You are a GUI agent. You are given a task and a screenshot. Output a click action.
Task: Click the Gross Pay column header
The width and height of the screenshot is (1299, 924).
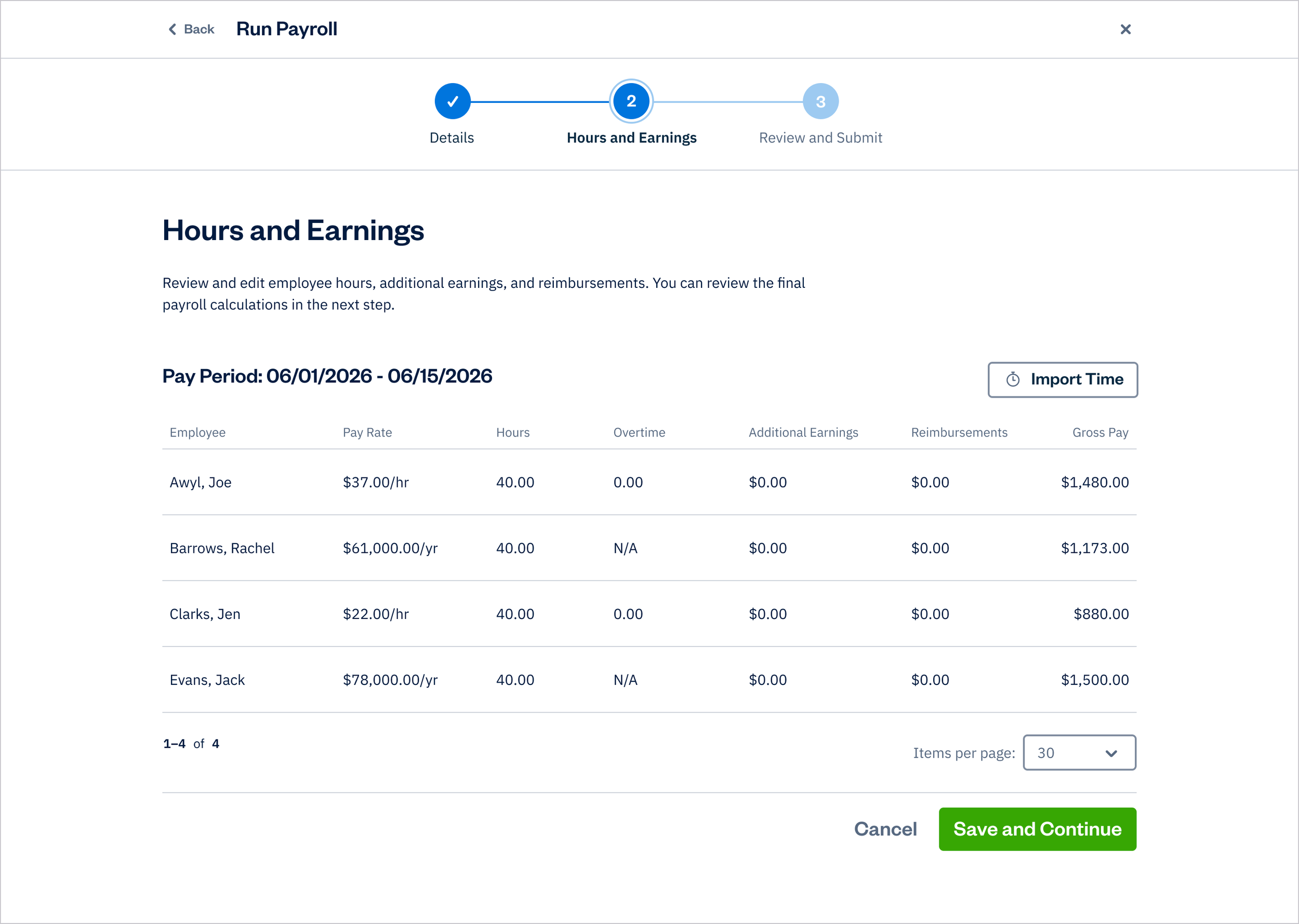[x=1100, y=432]
